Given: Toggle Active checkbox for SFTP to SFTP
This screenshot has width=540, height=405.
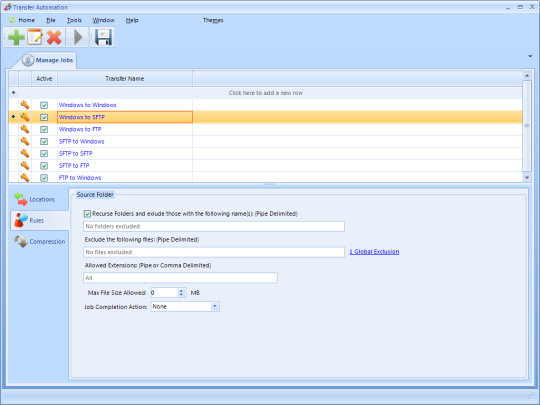Looking at the screenshot, I should pos(44,154).
